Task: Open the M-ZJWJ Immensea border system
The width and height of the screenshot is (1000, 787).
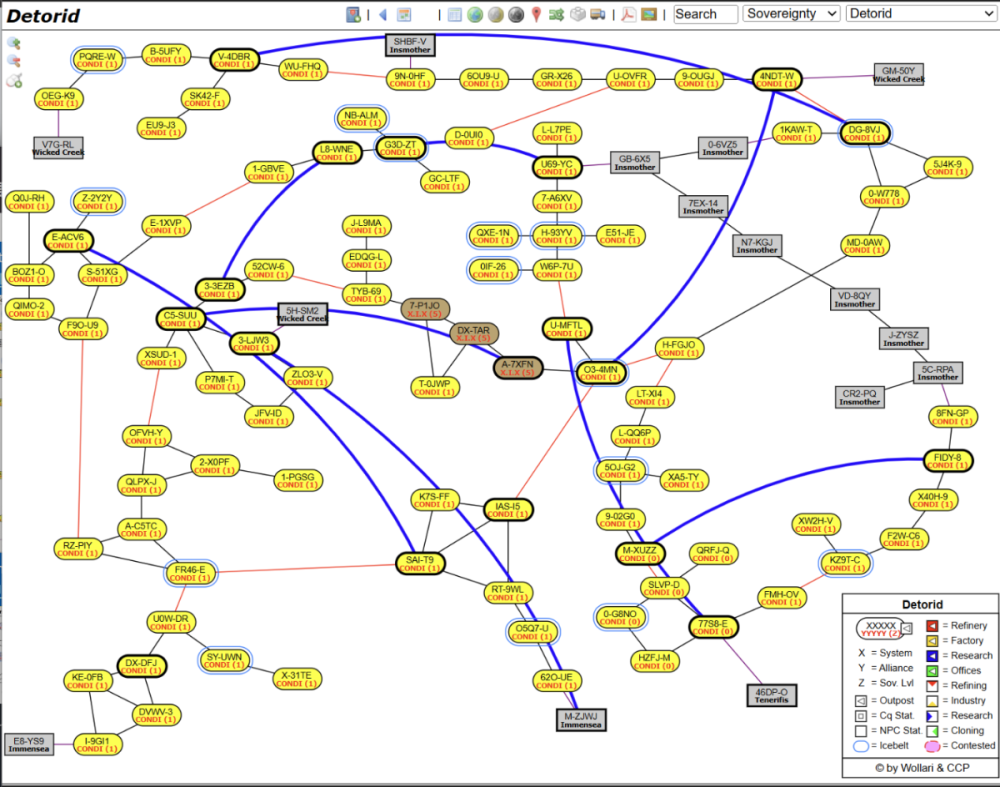Action: click(581, 719)
